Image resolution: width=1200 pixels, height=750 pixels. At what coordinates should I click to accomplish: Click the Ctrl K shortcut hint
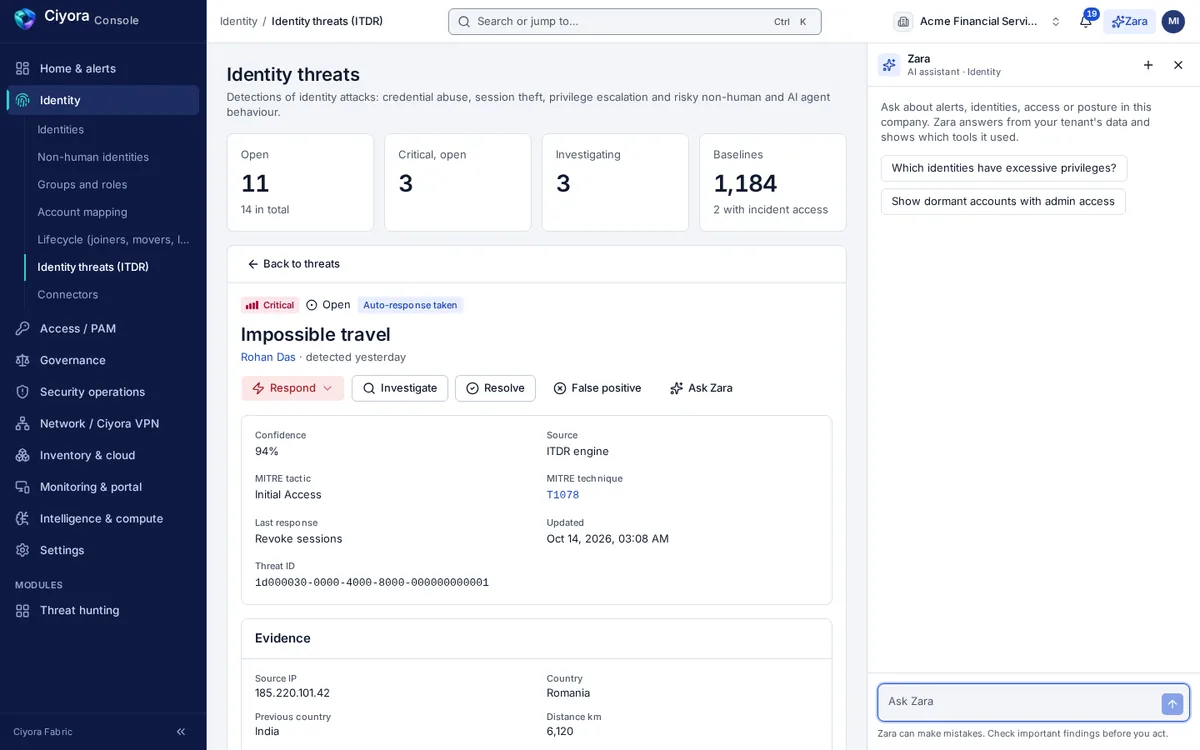click(x=791, y=21)
